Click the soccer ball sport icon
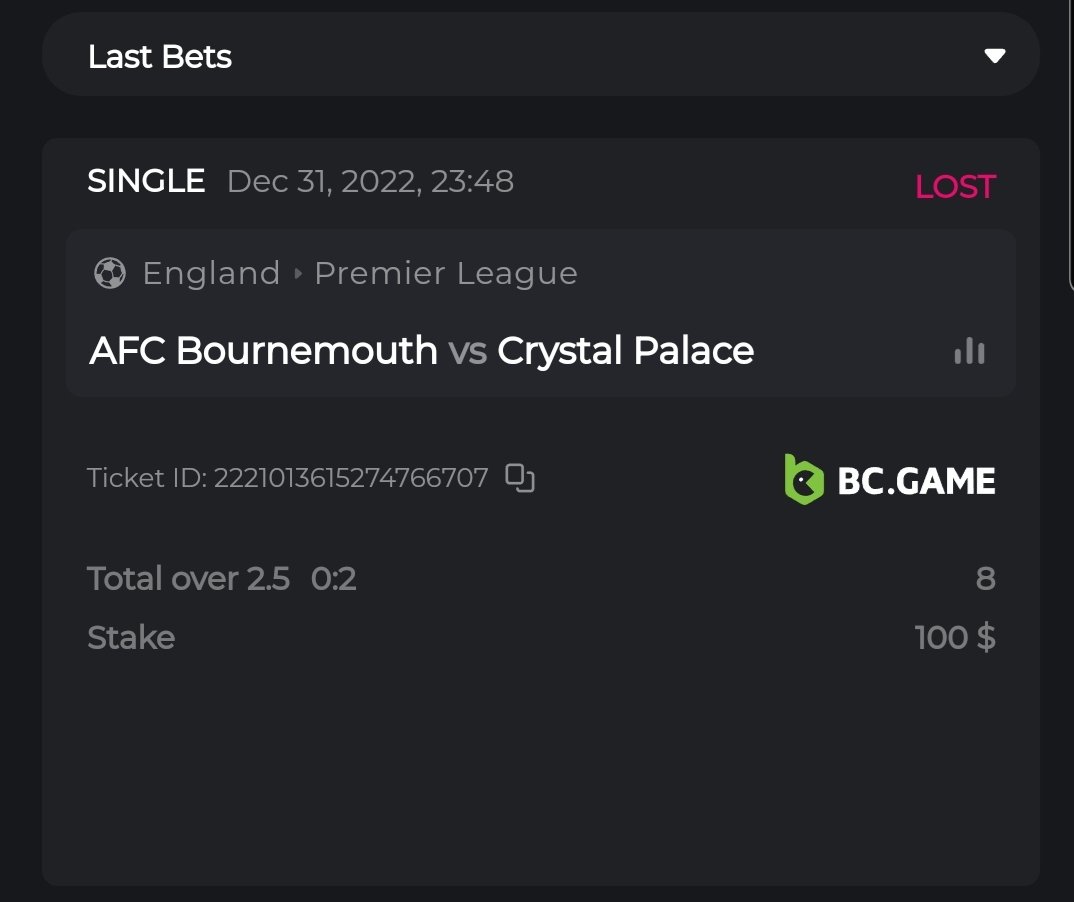 109,273
